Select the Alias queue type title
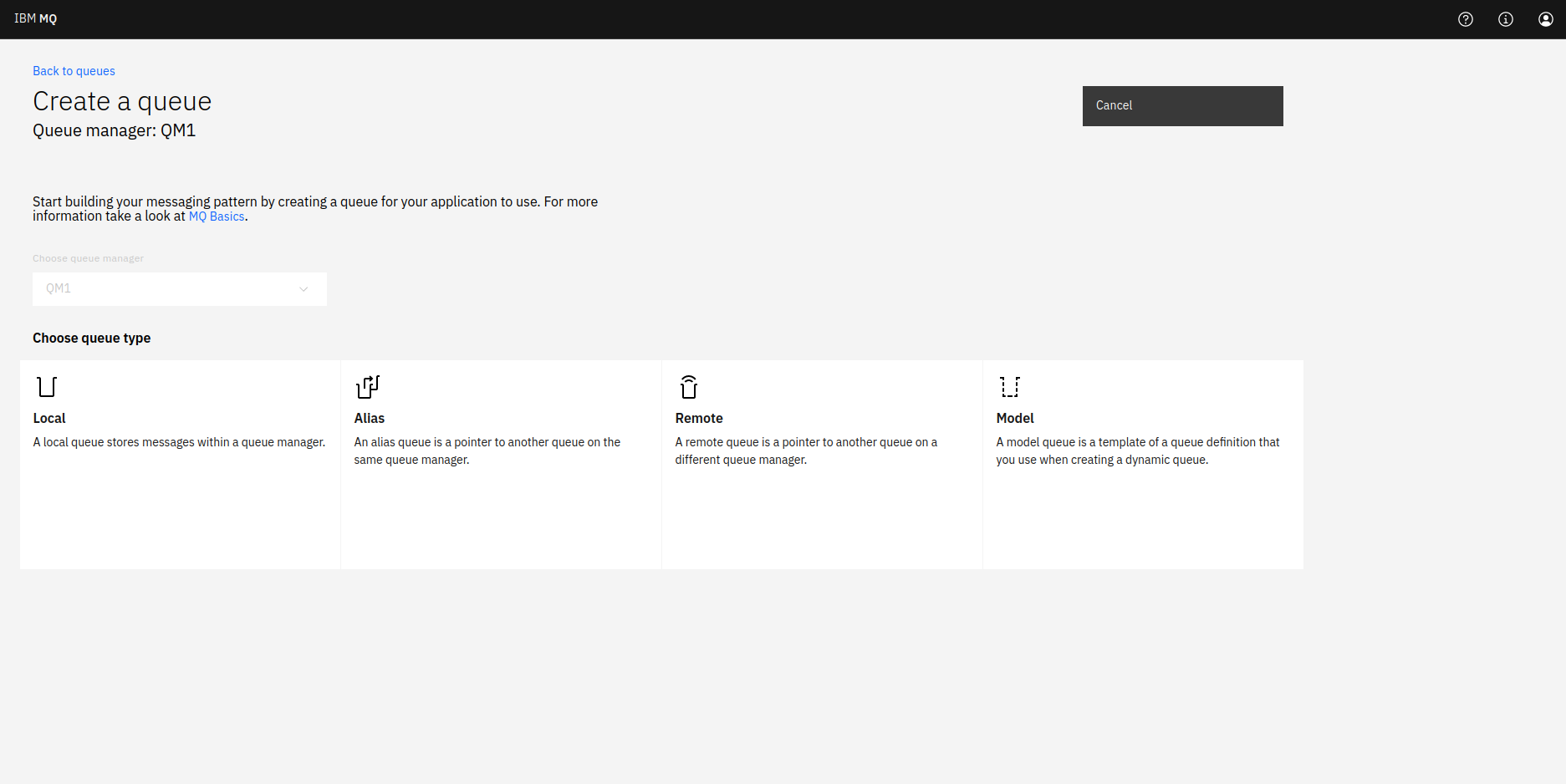Viewport: 1566px width, 784px height. click(x=370, y=418)
